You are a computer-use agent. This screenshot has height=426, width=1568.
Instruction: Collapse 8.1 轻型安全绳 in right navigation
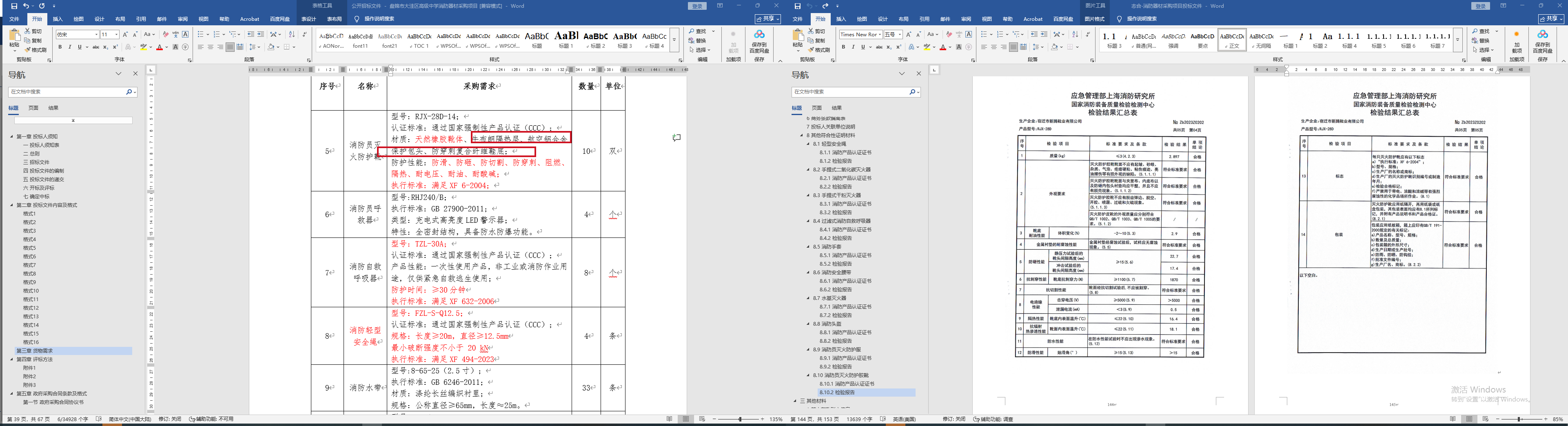tap(808, 144)
